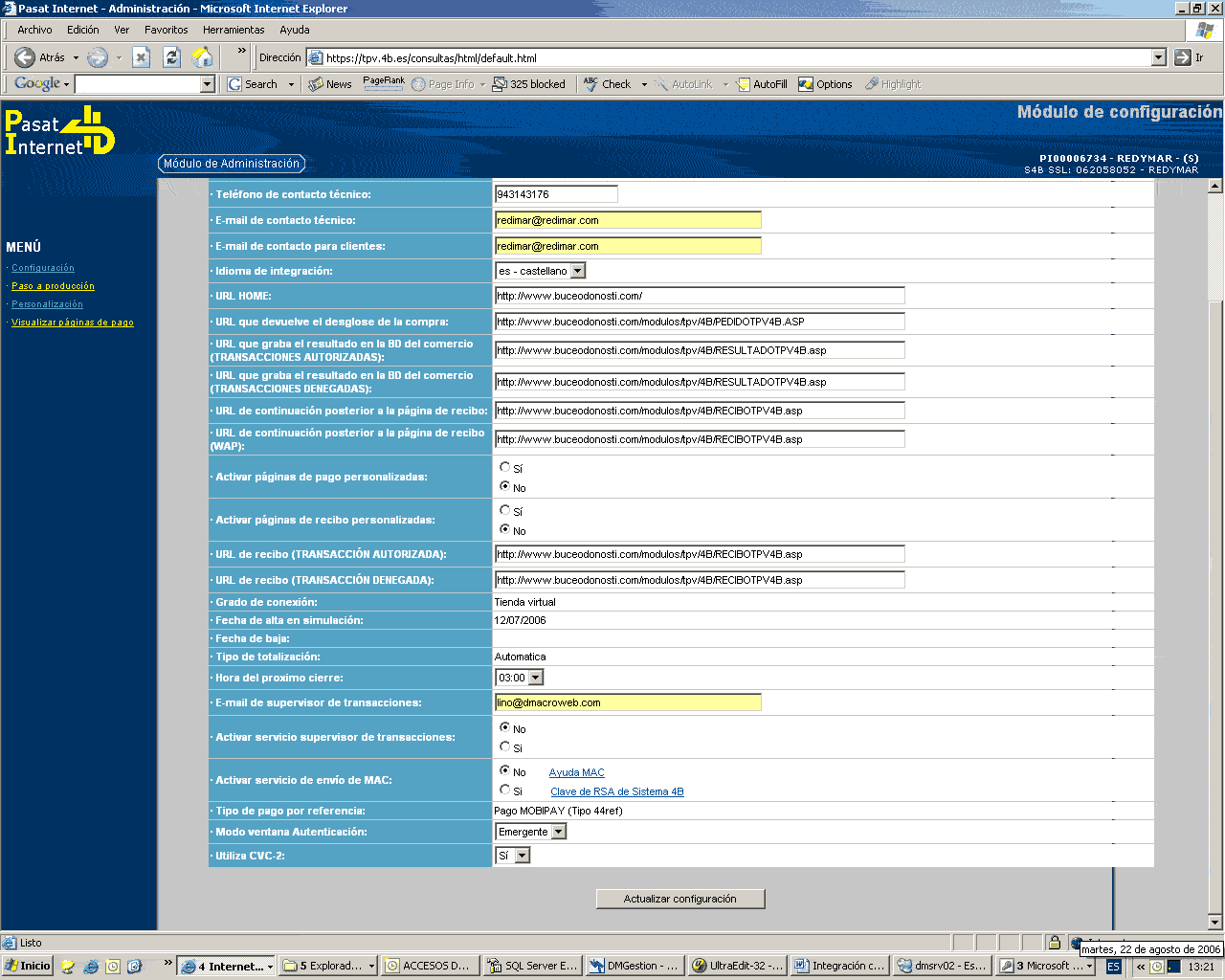
Task: Refresh the page with the Refresh icon
Action: (171, 57)
